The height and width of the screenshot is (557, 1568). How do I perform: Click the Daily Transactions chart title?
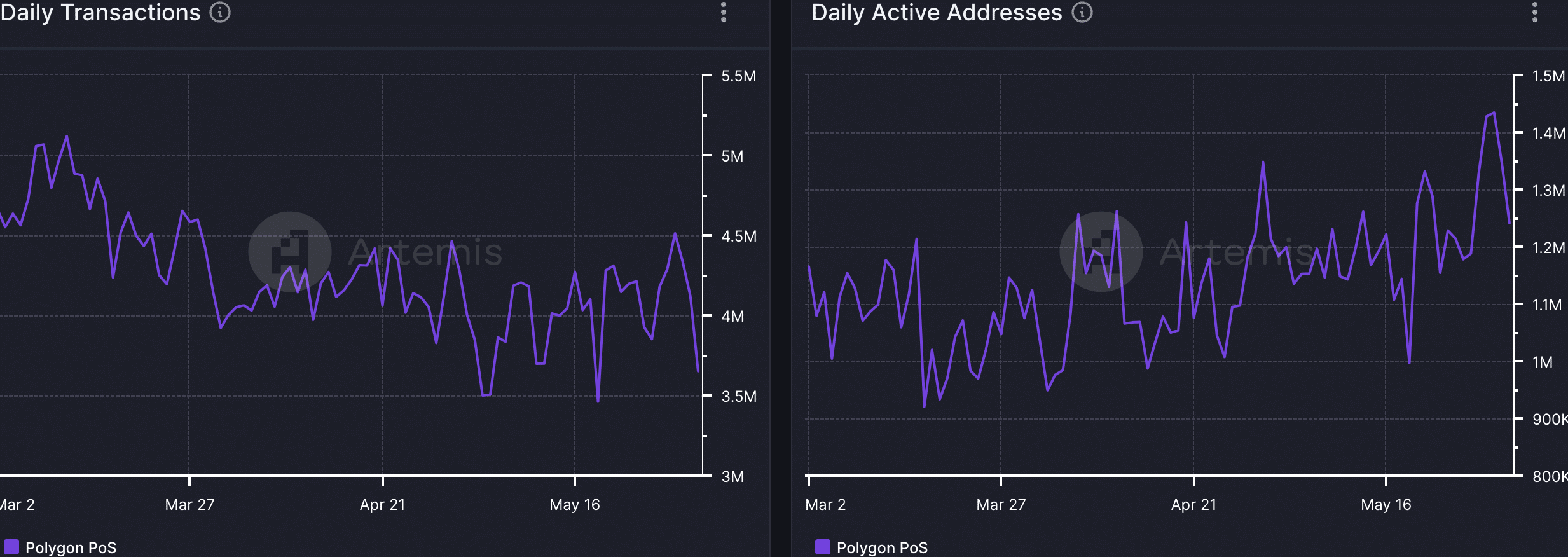click(x=100, y=13)
